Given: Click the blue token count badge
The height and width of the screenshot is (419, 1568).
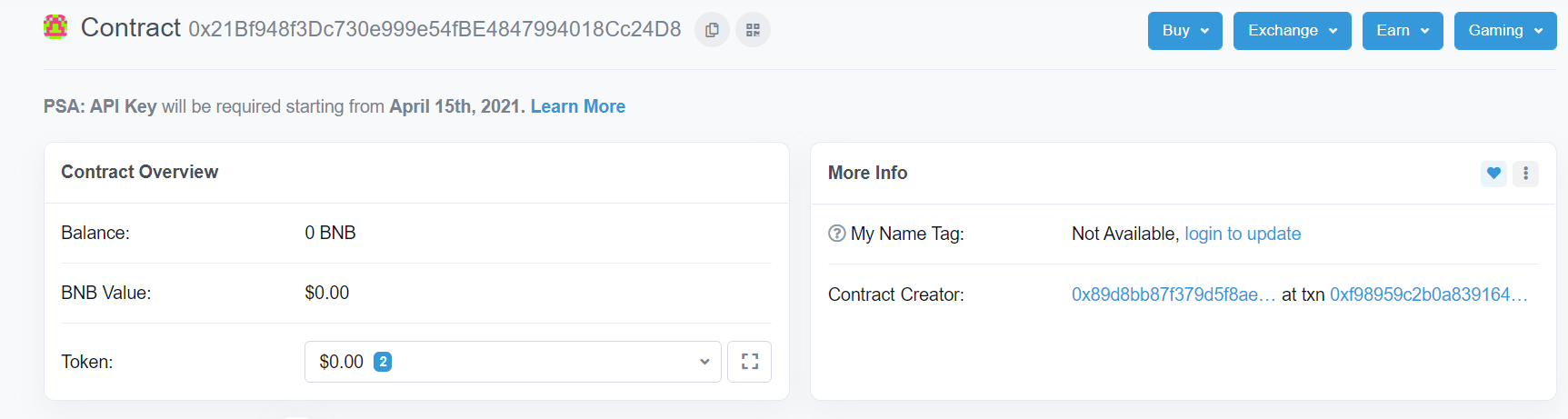Looking at the screenshot, I should 383,362.
